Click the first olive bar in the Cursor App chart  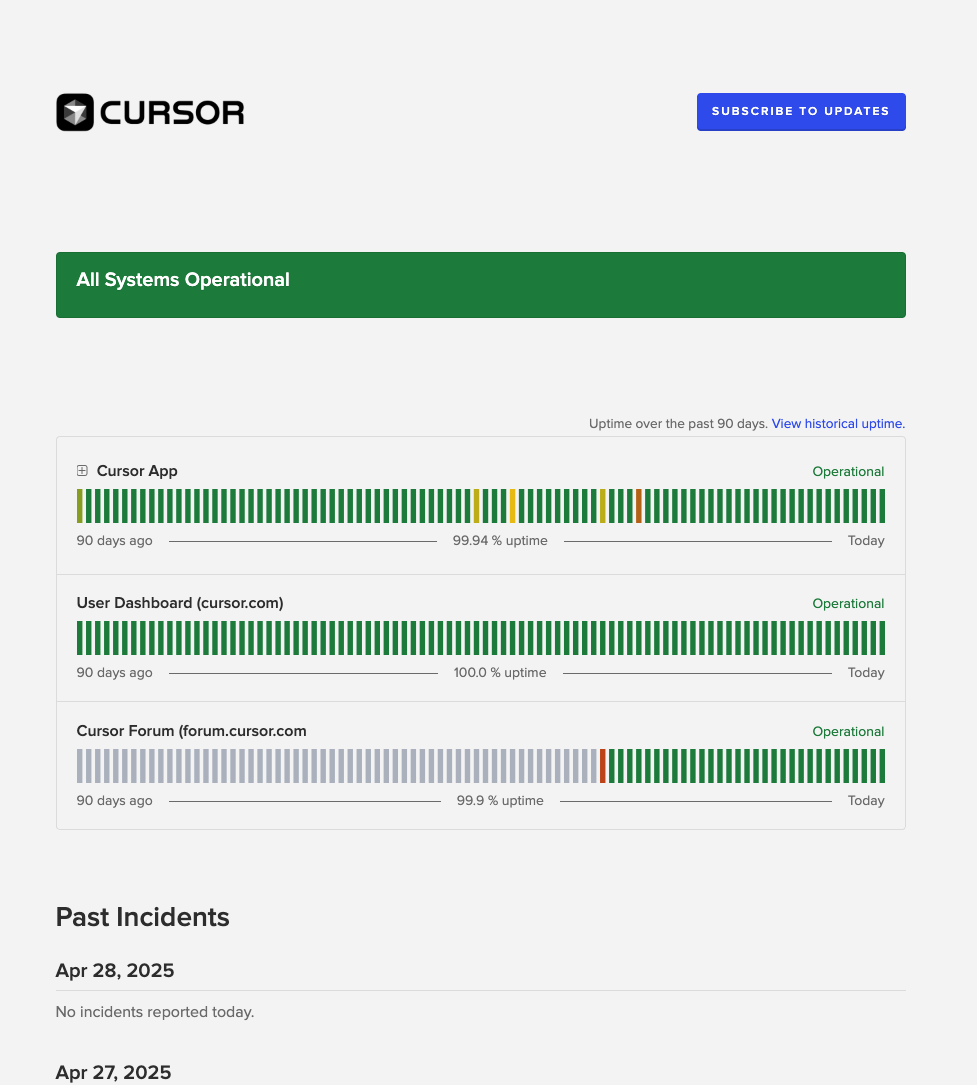point(80,506)
